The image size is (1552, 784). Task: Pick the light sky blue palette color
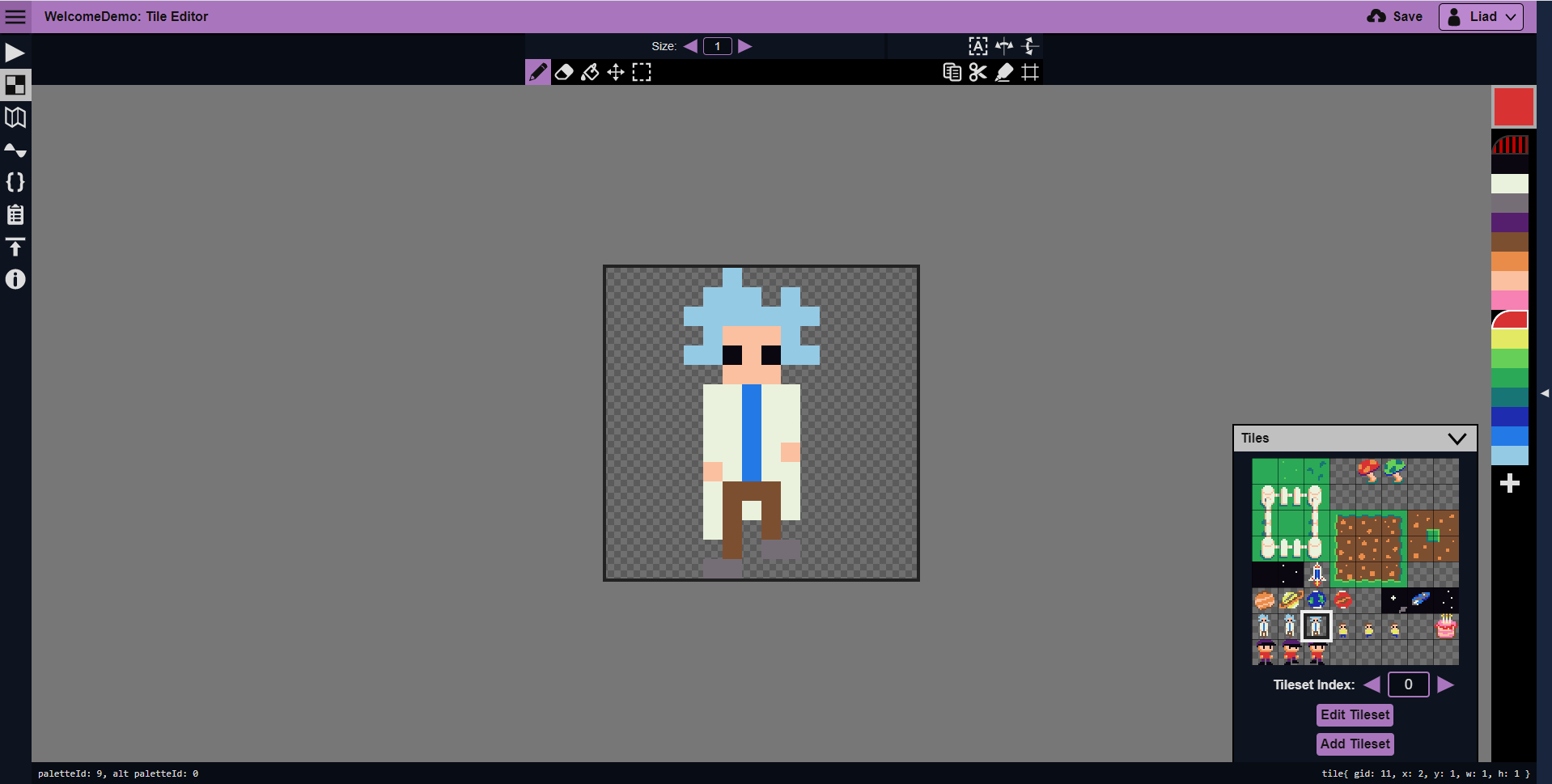pos(1510,456)
